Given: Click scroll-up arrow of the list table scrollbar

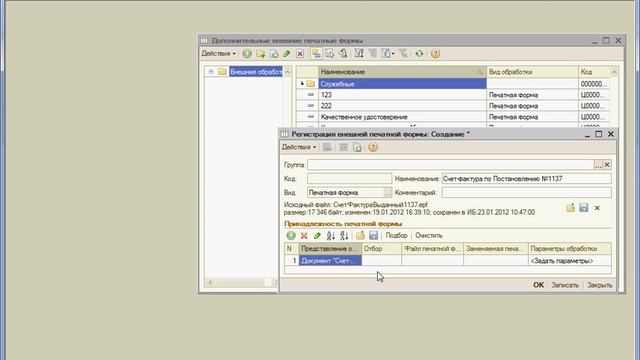Looking at the screenshot, I should click(x=614, y=72).
